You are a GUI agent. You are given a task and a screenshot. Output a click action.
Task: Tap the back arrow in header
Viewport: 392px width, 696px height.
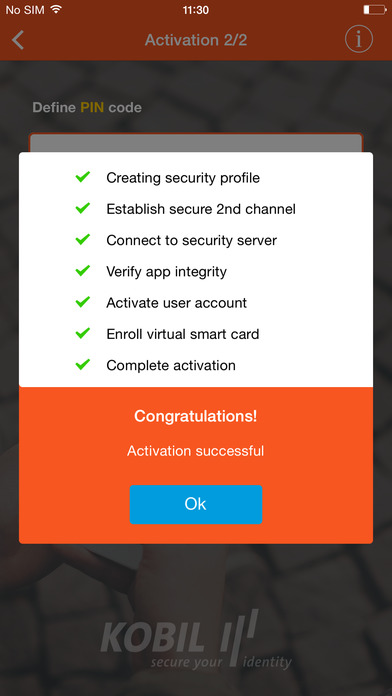pyautogui.click(x=18, y=40)
